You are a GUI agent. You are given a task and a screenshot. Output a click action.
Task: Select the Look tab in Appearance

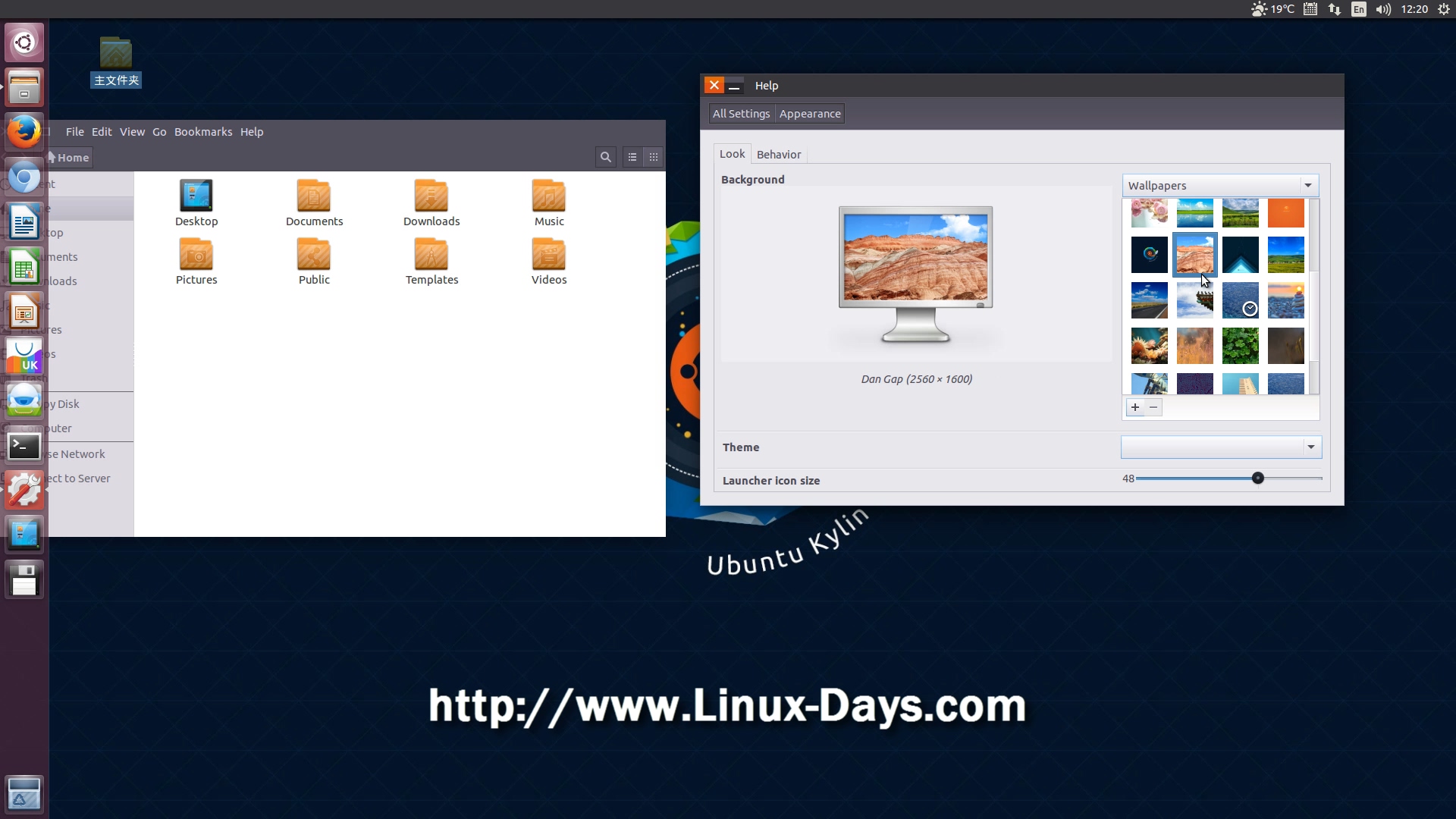coord(732,154)
